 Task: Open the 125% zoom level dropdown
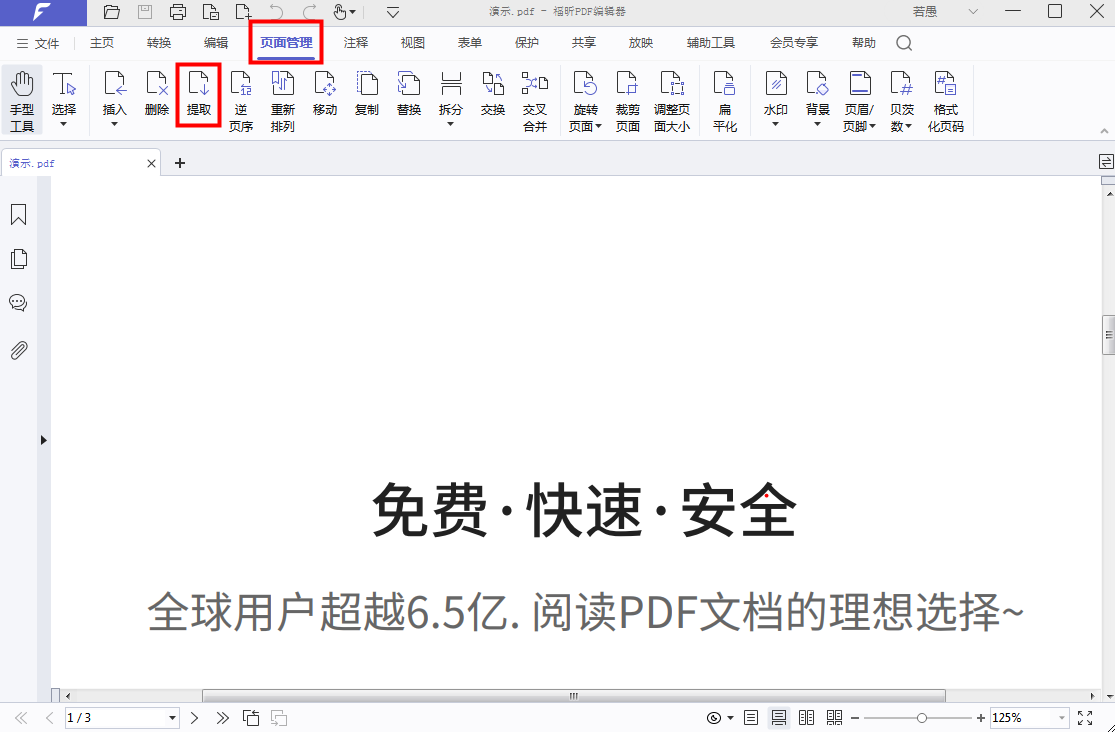coord(1062,718)
